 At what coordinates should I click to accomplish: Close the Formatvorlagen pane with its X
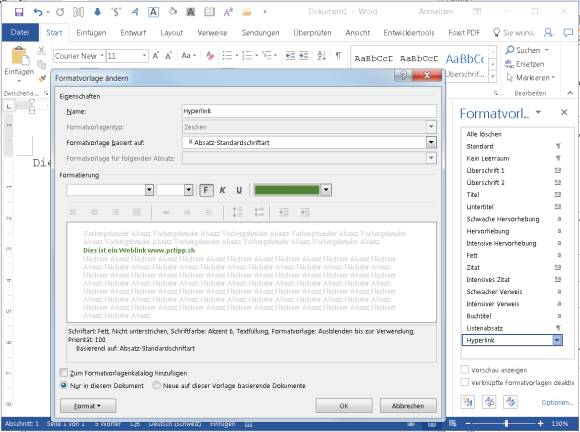coord(564,112)
